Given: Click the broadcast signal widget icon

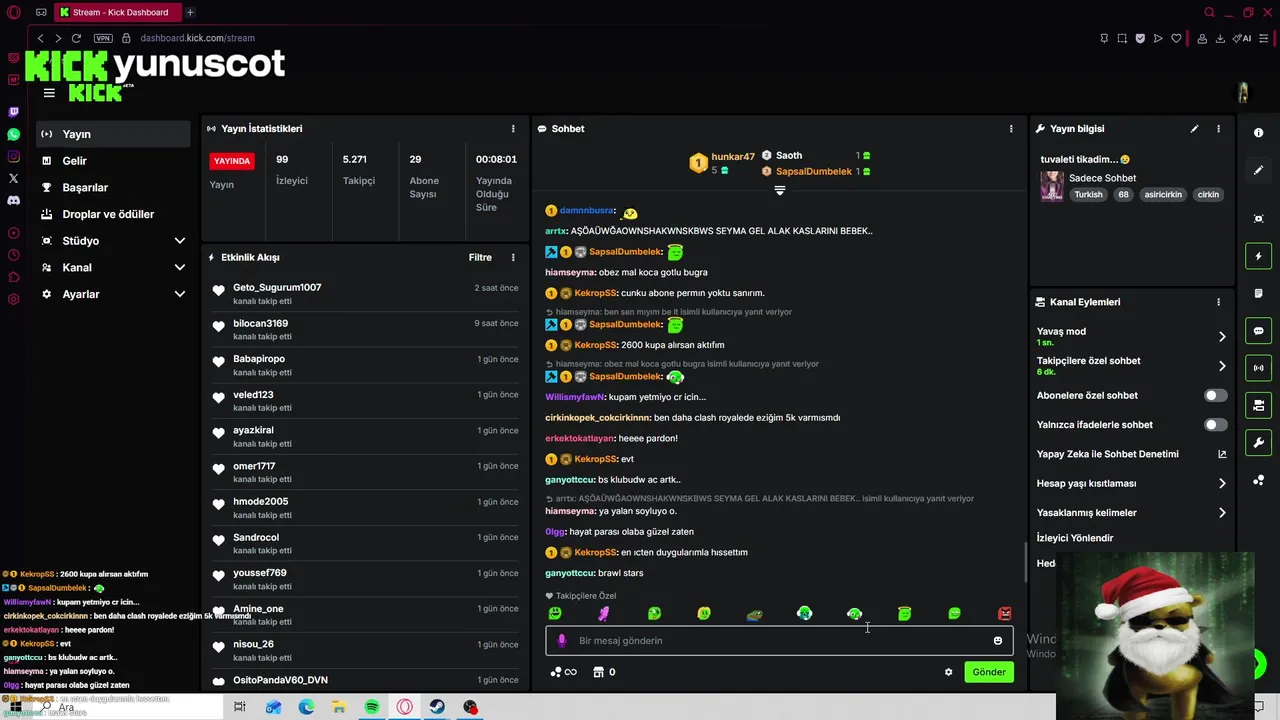Looking at the screenshot, I should pyautogui.click(x=1258, y=368).
